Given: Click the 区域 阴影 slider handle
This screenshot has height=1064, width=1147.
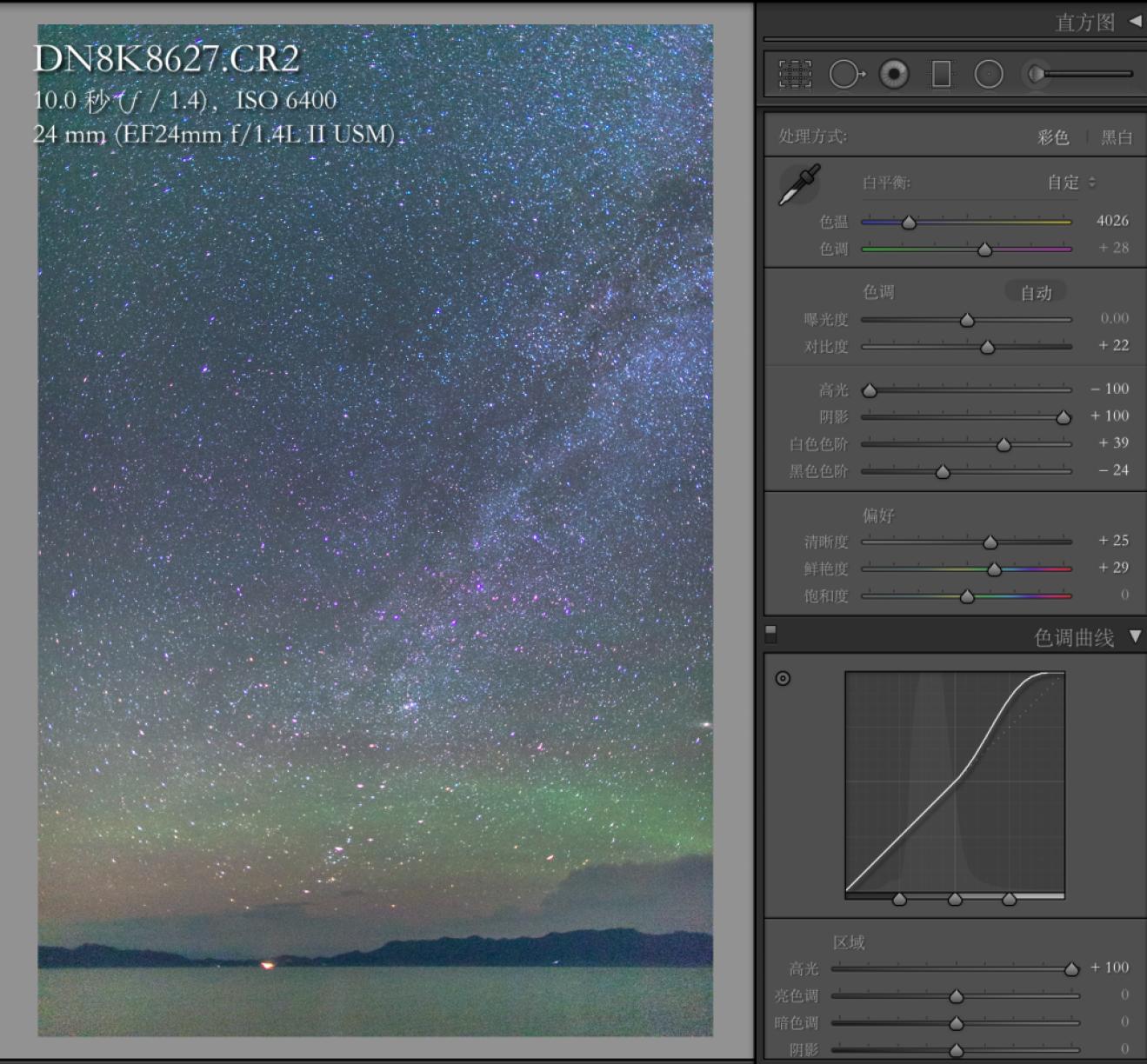Looking at the screenshot, I should [956, 1050].
